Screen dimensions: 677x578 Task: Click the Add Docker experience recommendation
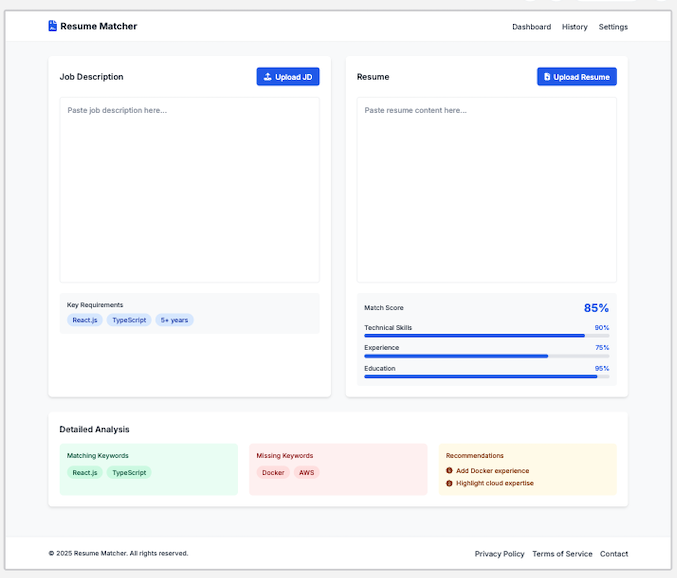(493, 471)
